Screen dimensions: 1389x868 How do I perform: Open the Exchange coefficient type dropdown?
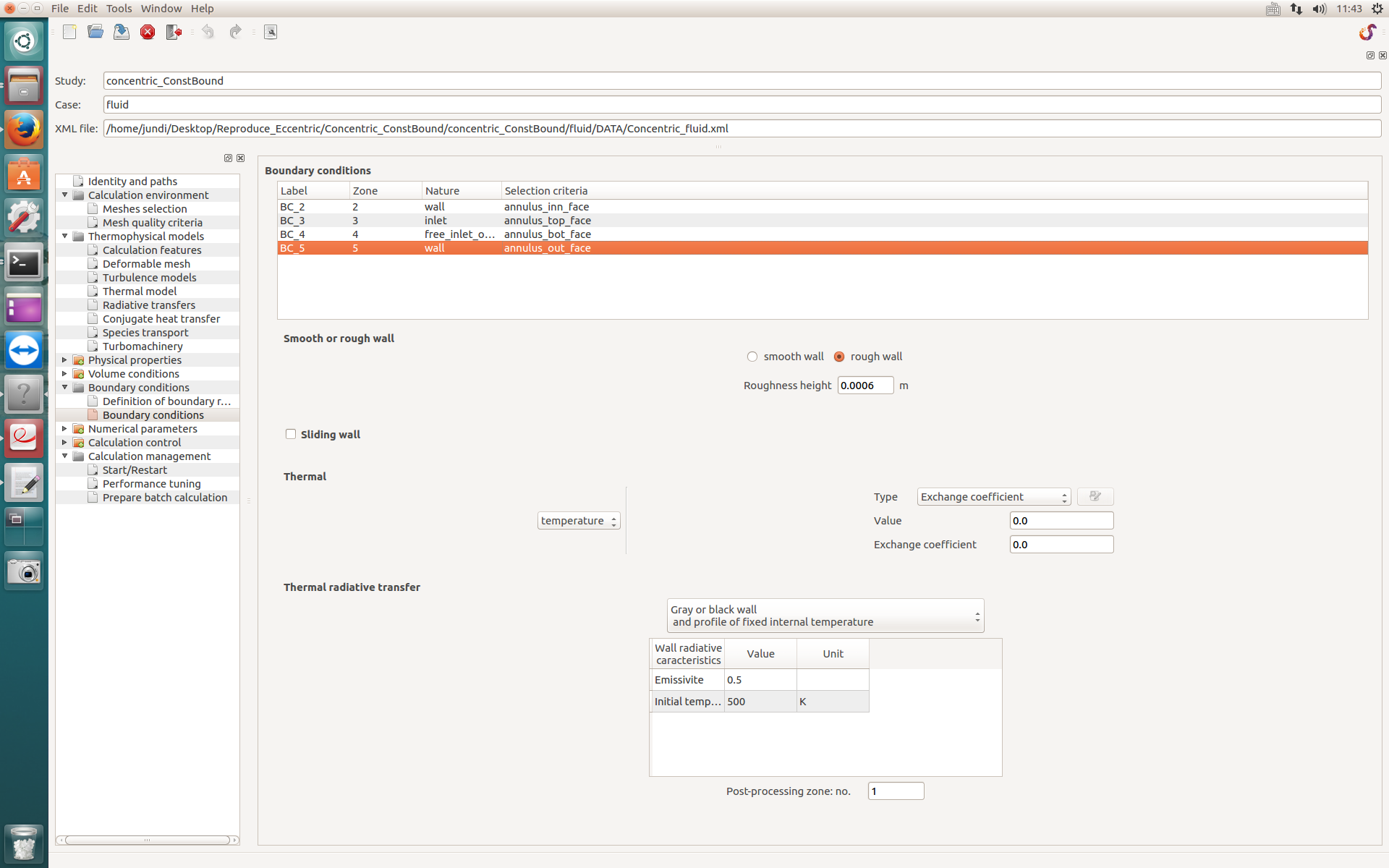(x=993, y=497)
